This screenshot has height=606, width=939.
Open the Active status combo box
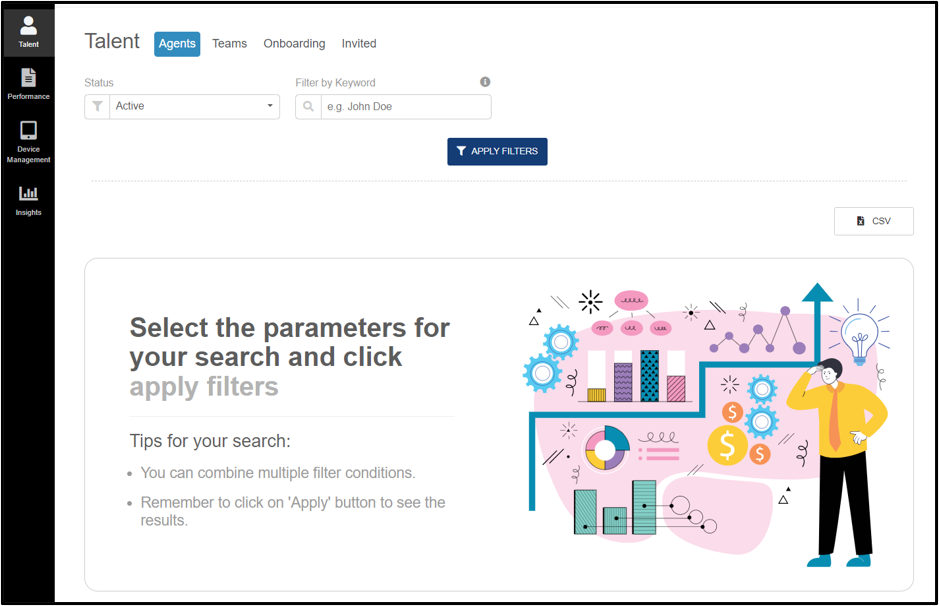182,107
